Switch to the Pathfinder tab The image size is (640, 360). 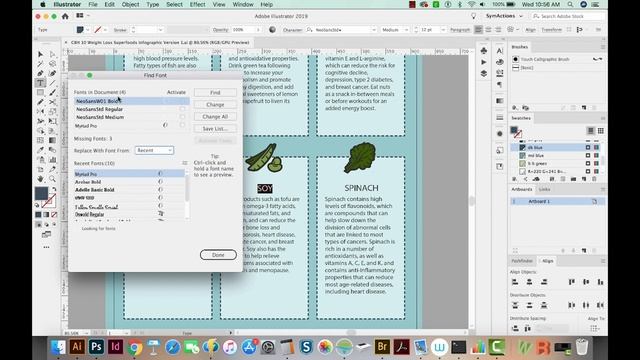[522, 261]
